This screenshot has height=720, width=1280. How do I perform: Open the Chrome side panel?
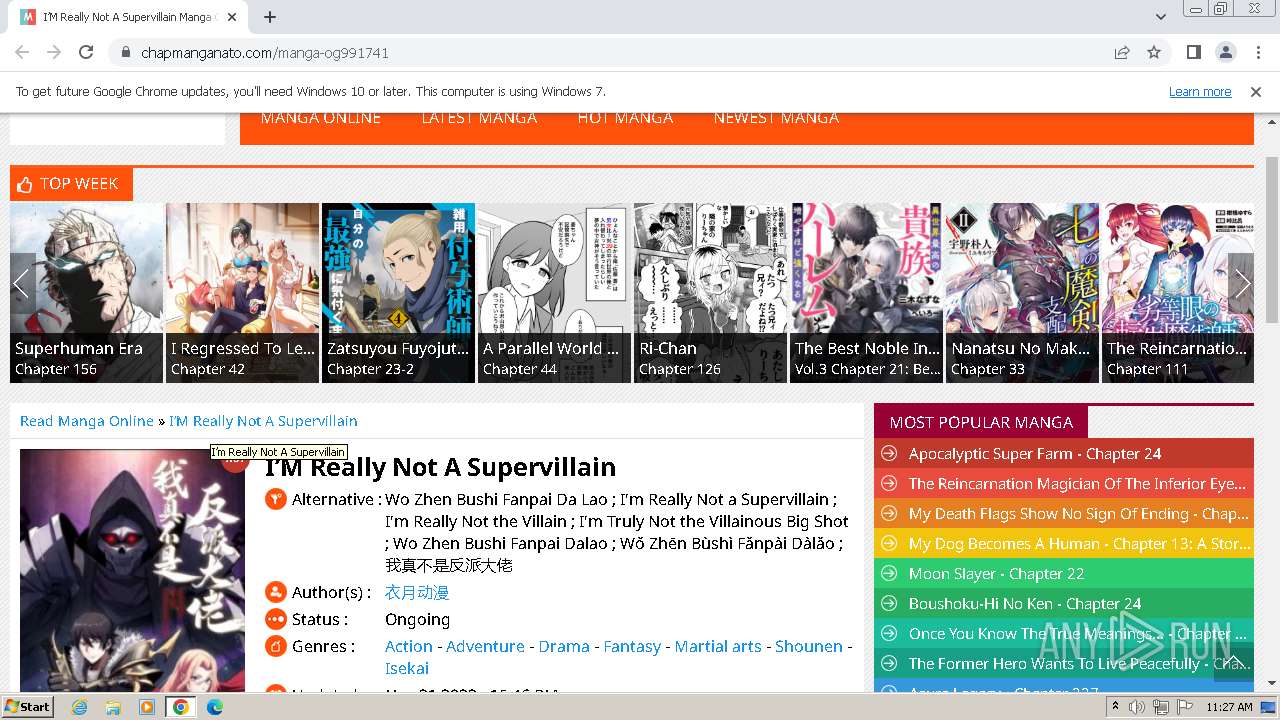click(x=1194, y=52)
